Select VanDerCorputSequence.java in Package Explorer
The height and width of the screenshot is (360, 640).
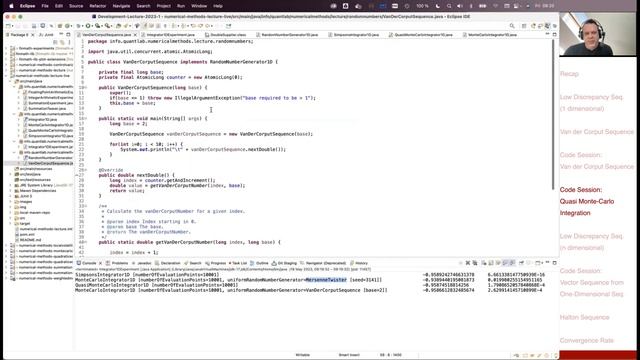[x=50, y=163]
